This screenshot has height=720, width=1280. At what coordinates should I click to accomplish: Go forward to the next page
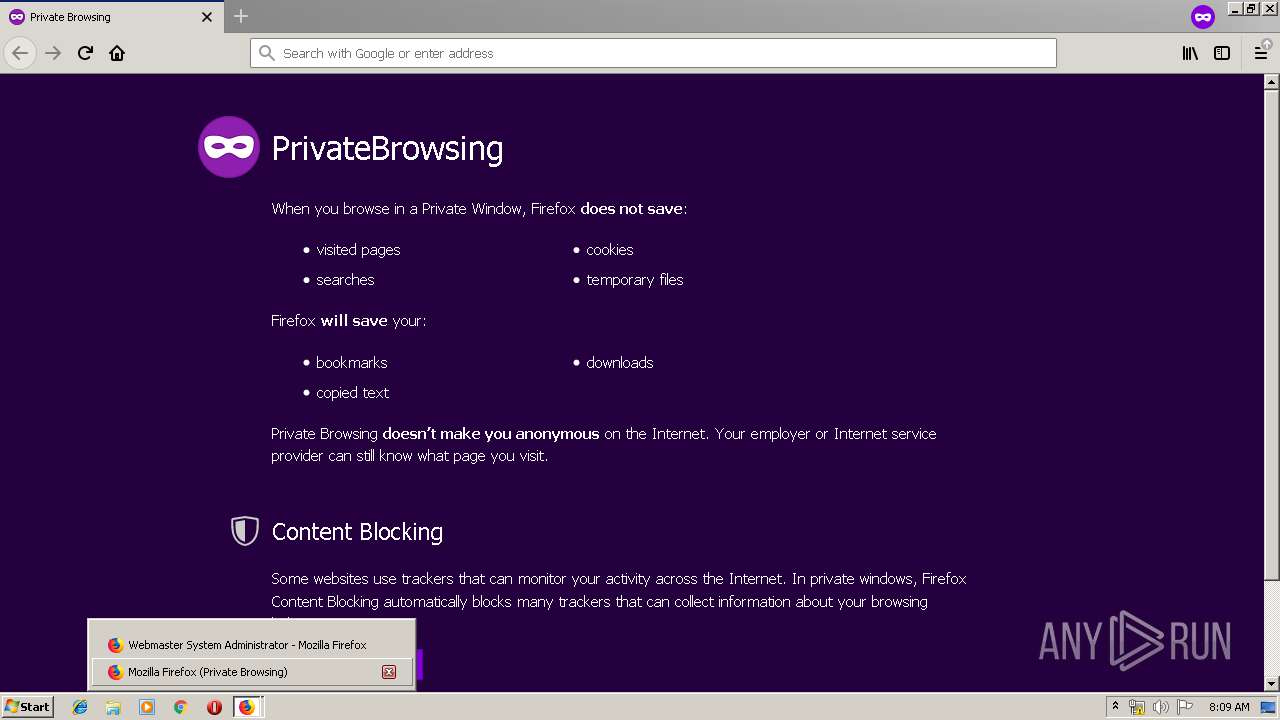point(53,53)
